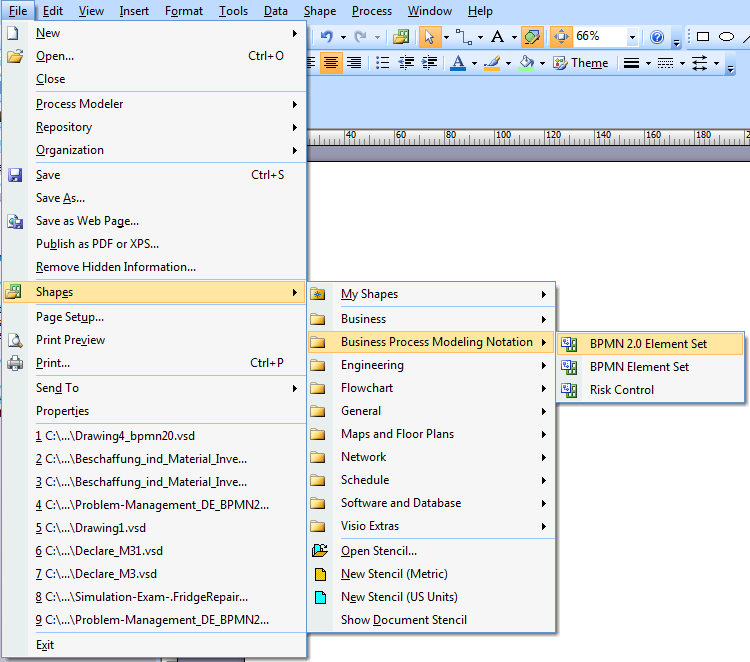Image resolution: width=750 pixels, height=662 pixels.
Task: Toggle right text alignment
Action: [354, 63]
